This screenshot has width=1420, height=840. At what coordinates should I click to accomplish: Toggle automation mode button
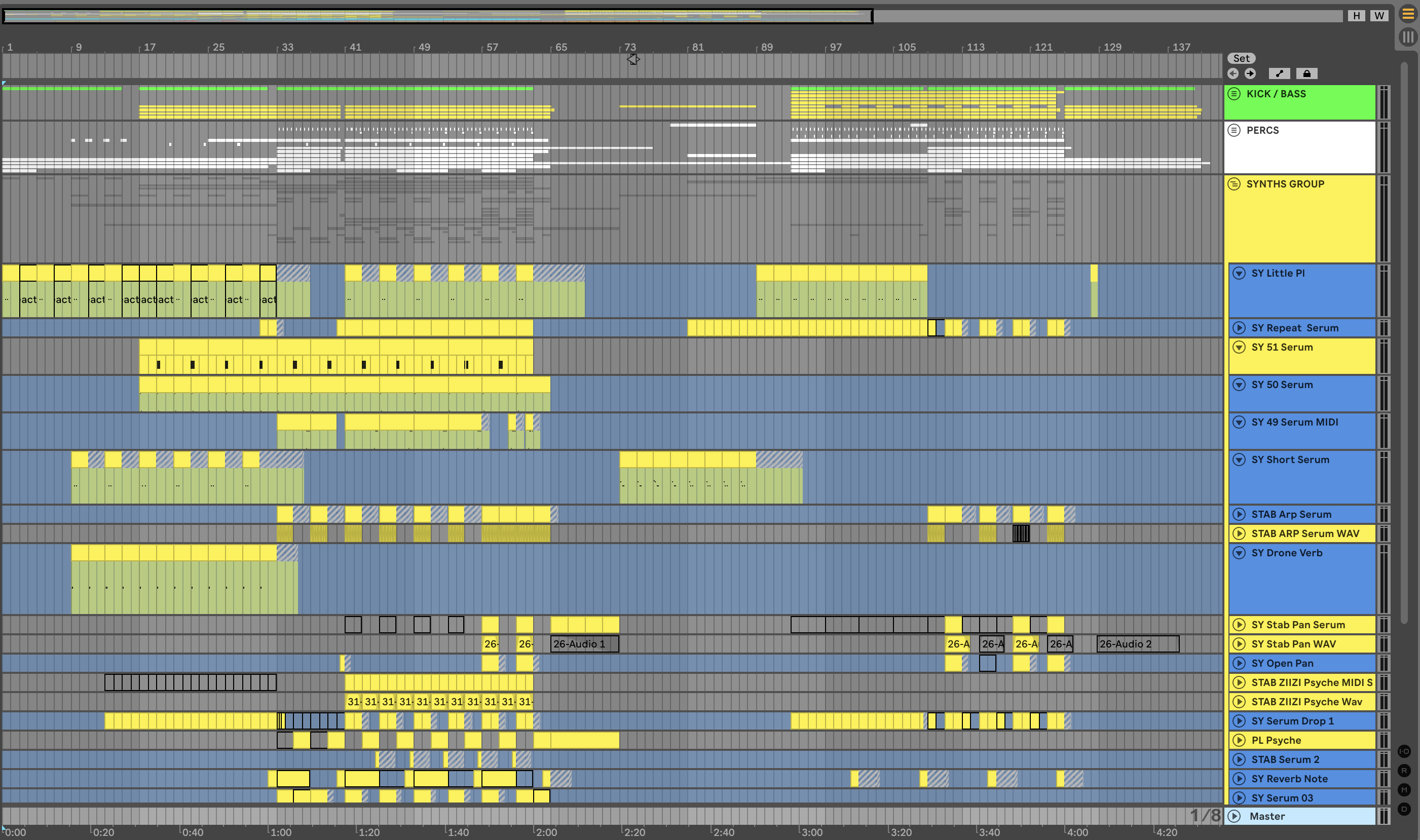1279,73
